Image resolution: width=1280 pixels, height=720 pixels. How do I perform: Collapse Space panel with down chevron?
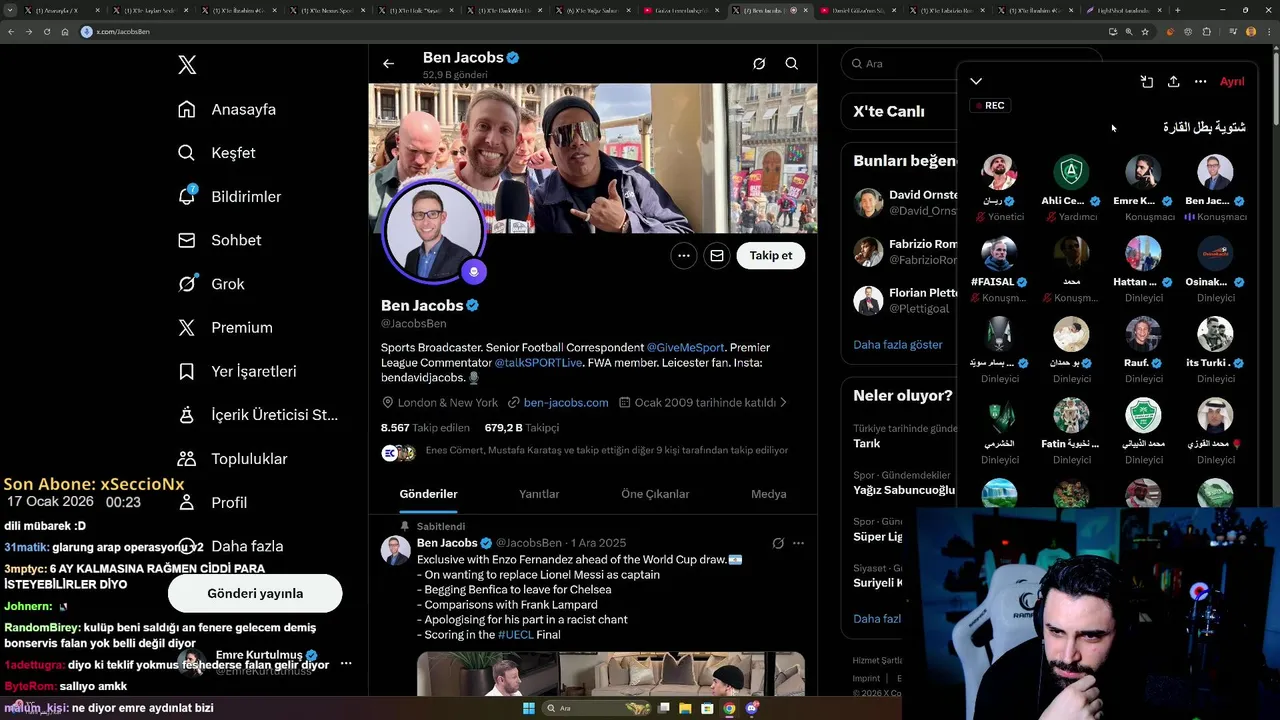[976, 81]
